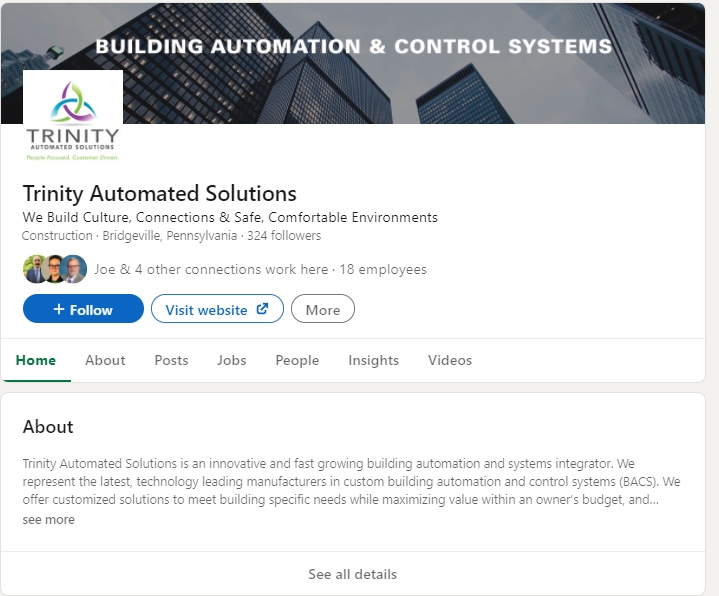
Task: Click the 'Construction' industry text
Action: click(57, 236)
